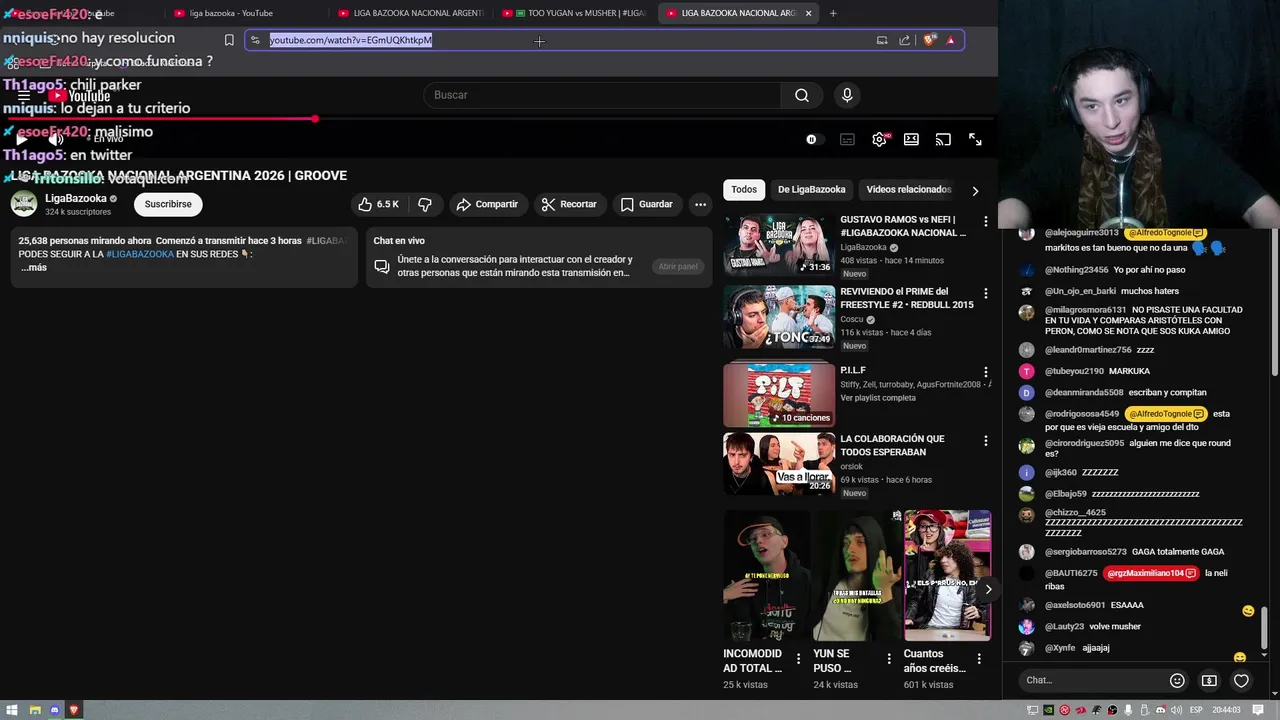Open the P.I.L.F playlist thumbnail
This screenshot has width=1280, height=720.
(x=779, y=394)
